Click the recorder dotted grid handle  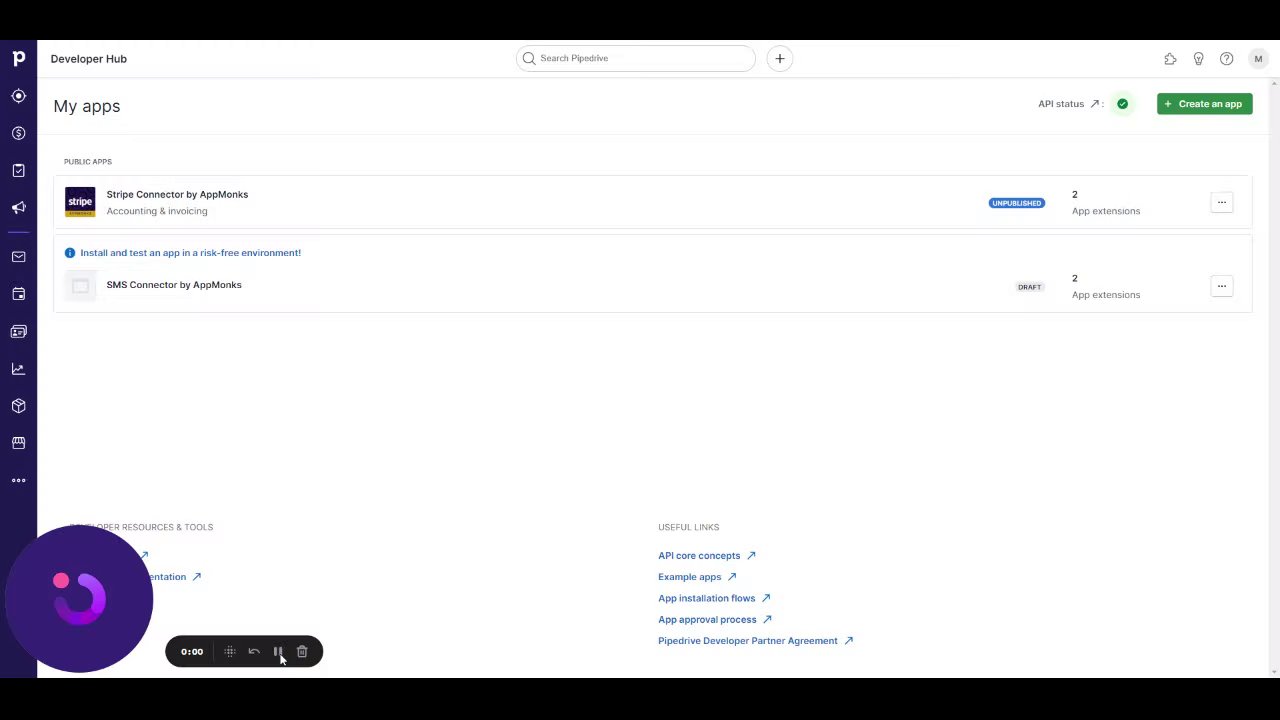230,652
